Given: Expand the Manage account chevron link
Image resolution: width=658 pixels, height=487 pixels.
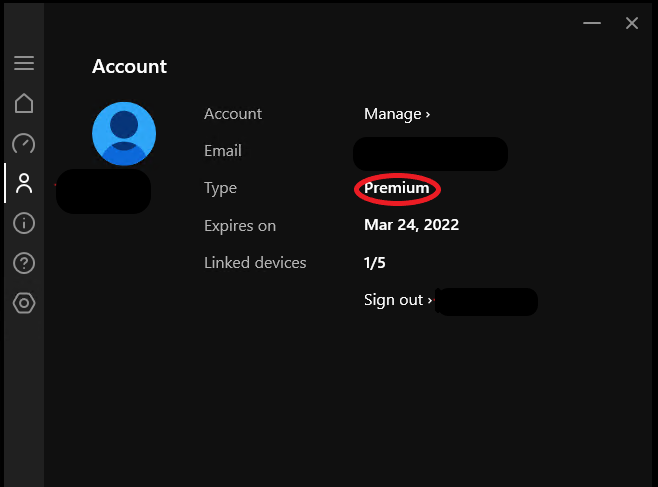Looking at the screenshot, I should 397,114.
